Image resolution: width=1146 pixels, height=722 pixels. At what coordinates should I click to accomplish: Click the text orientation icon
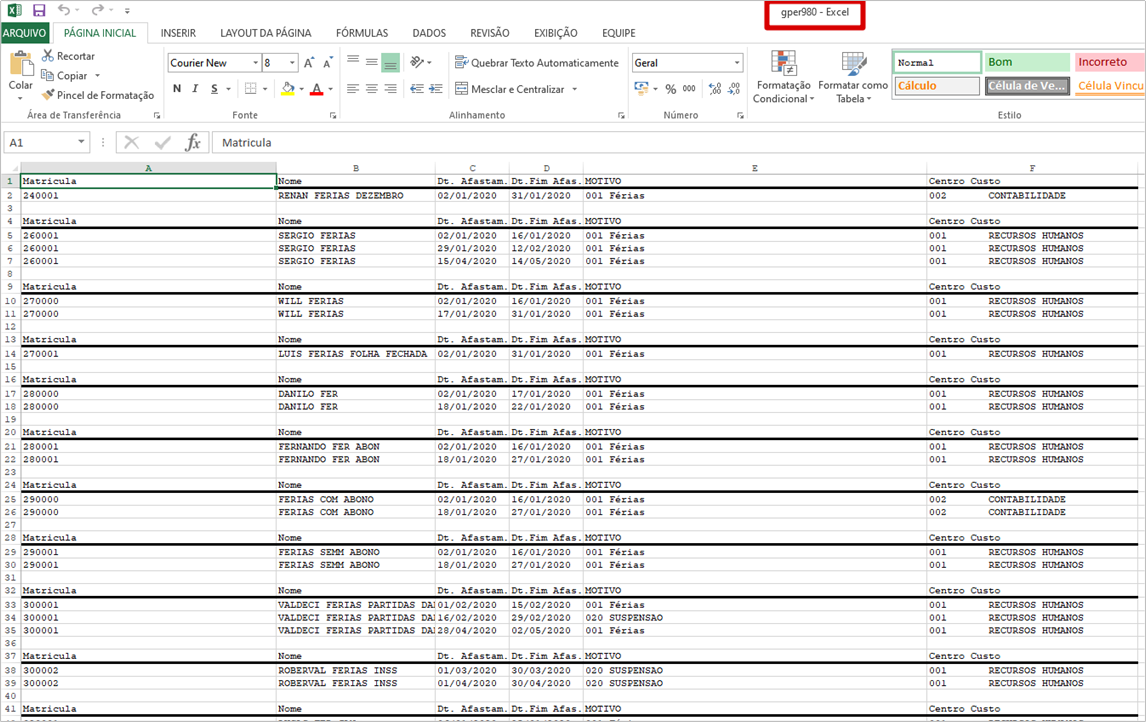(x=417, y=62)
